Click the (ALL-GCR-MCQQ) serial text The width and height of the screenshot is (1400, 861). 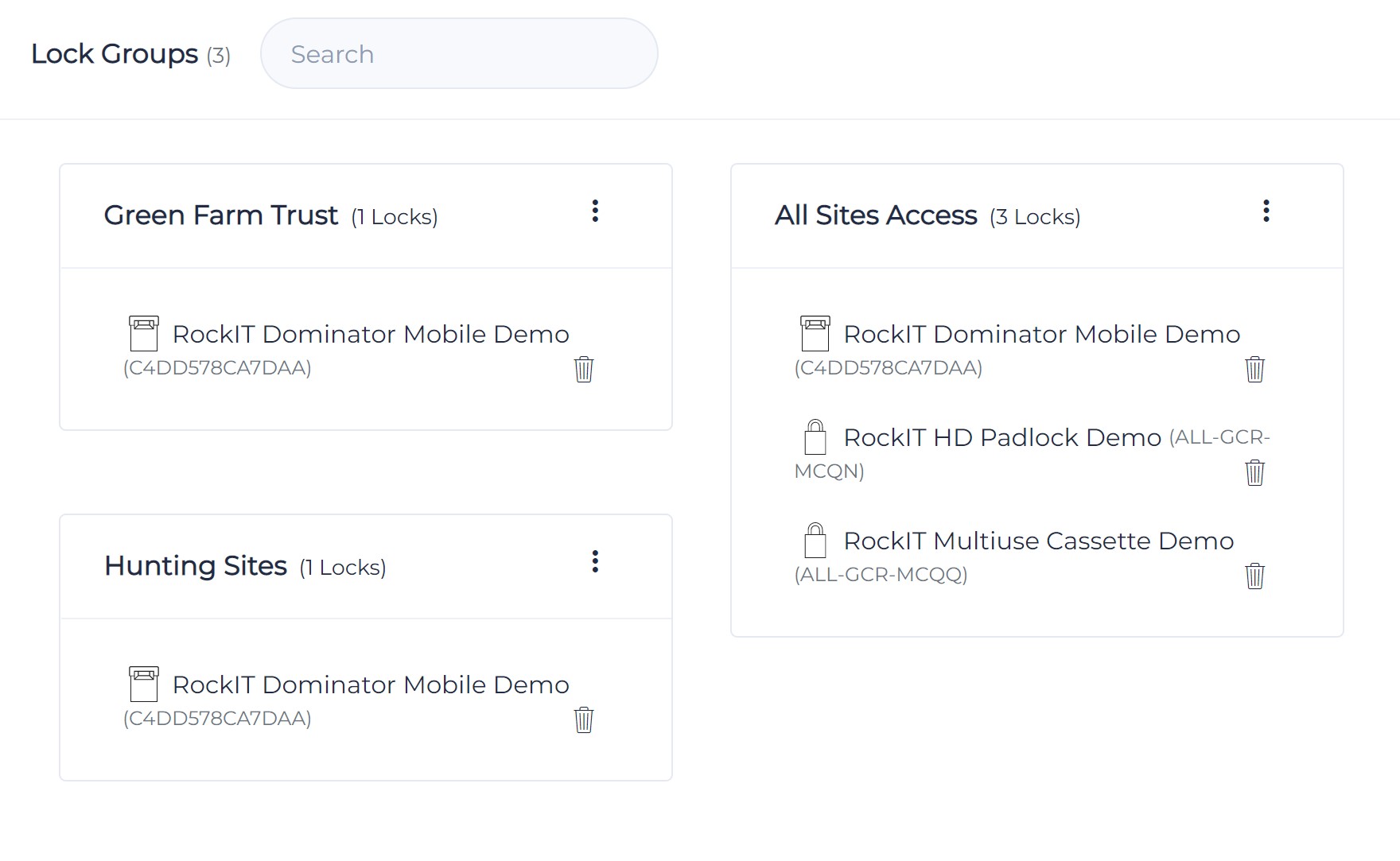click(881, 575)
